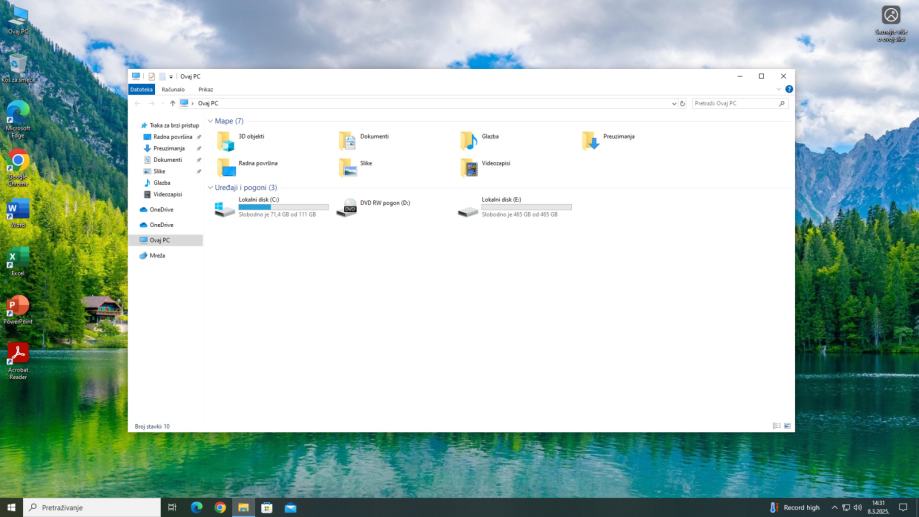Collapse the Mape (7) group
Viewport: 919px width, 517px height.
[210, 121]
